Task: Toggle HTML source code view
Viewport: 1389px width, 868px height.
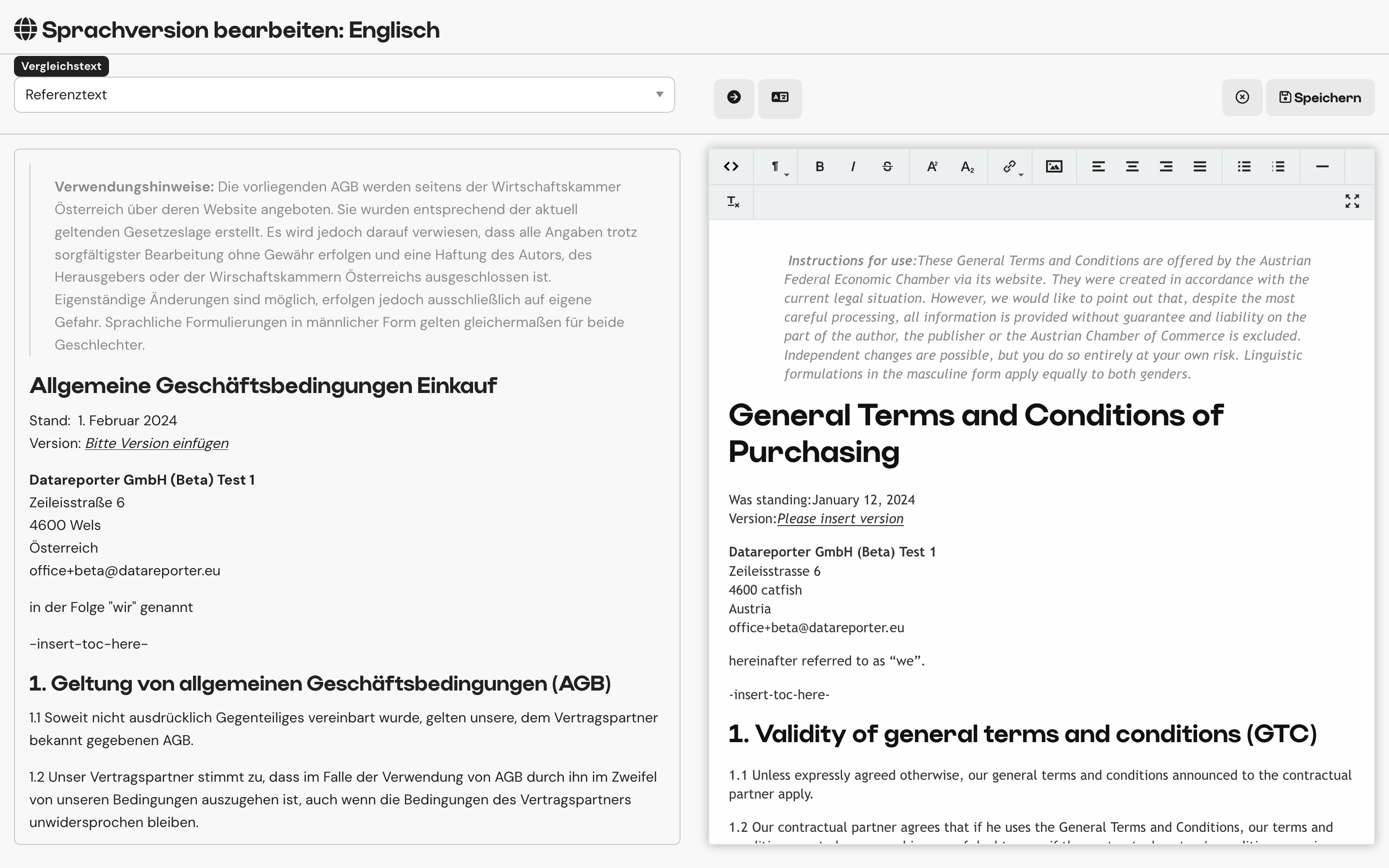Action: point(731,166)
